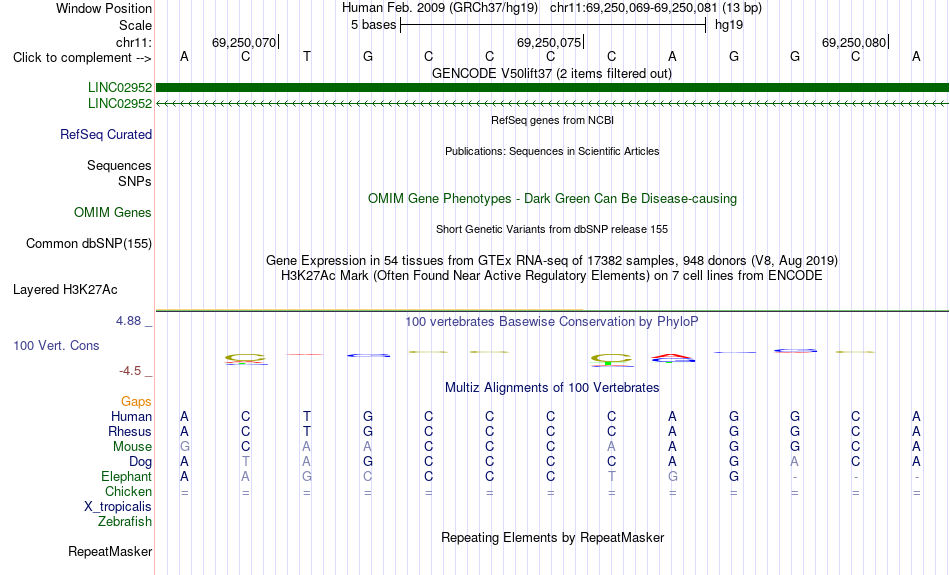Click the T base in the reference sequence row
Screen dimensions: 950x575
tap(307, 57)
